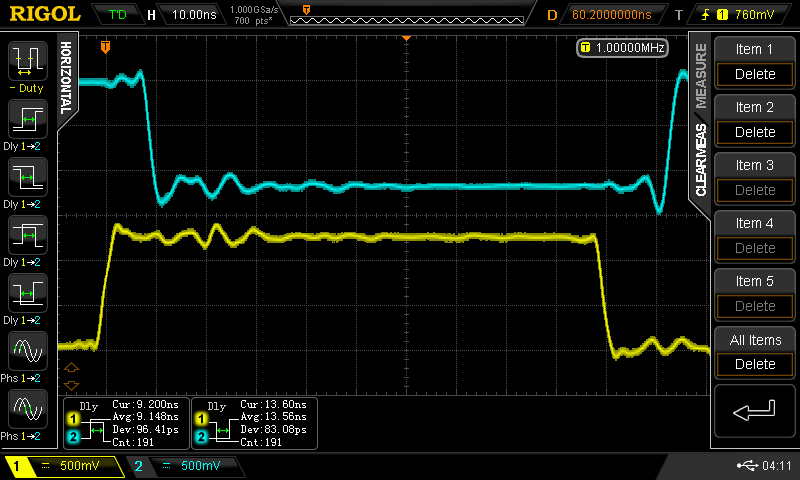Select channel 1 500mV tab
The height and width of the screenshot is (480, 800).
coord(64,466)
